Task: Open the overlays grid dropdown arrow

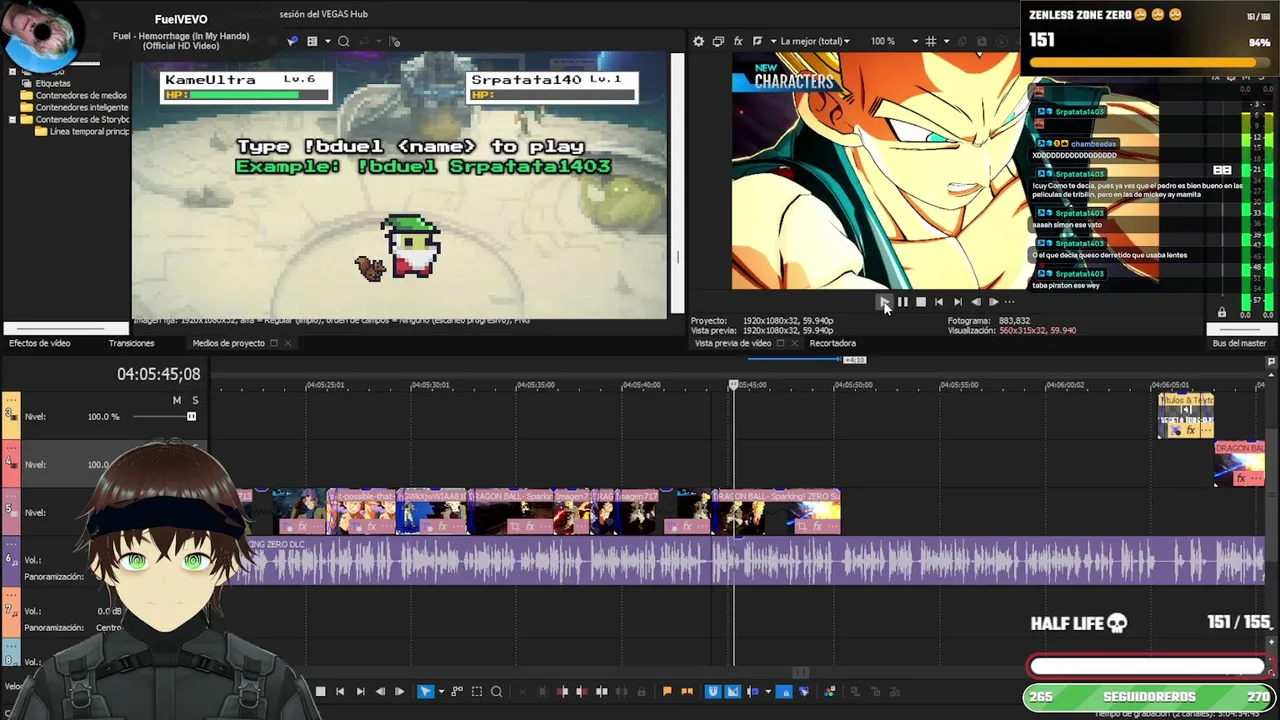Action: coord(944,41)
